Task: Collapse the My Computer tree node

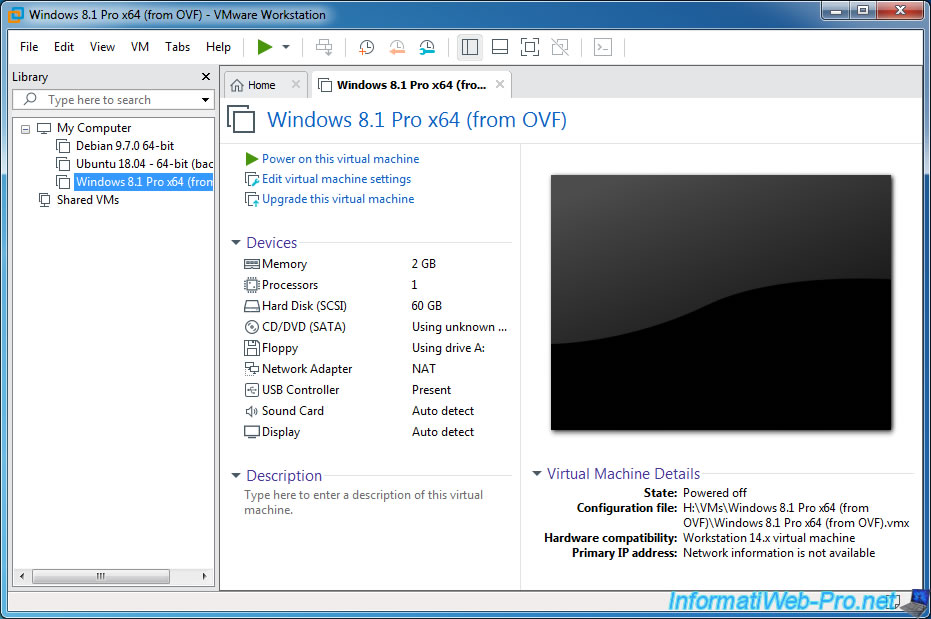Action: [x=26, y=129]
